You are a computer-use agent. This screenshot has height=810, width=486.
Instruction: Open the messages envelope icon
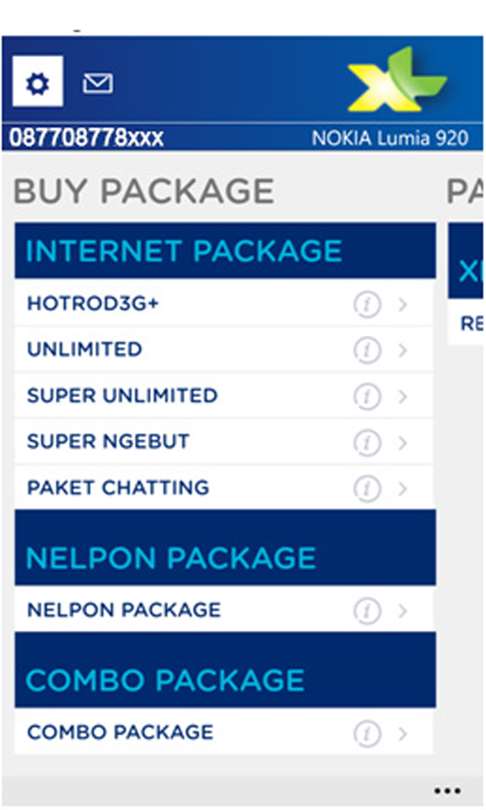click(x=98, y=83)
